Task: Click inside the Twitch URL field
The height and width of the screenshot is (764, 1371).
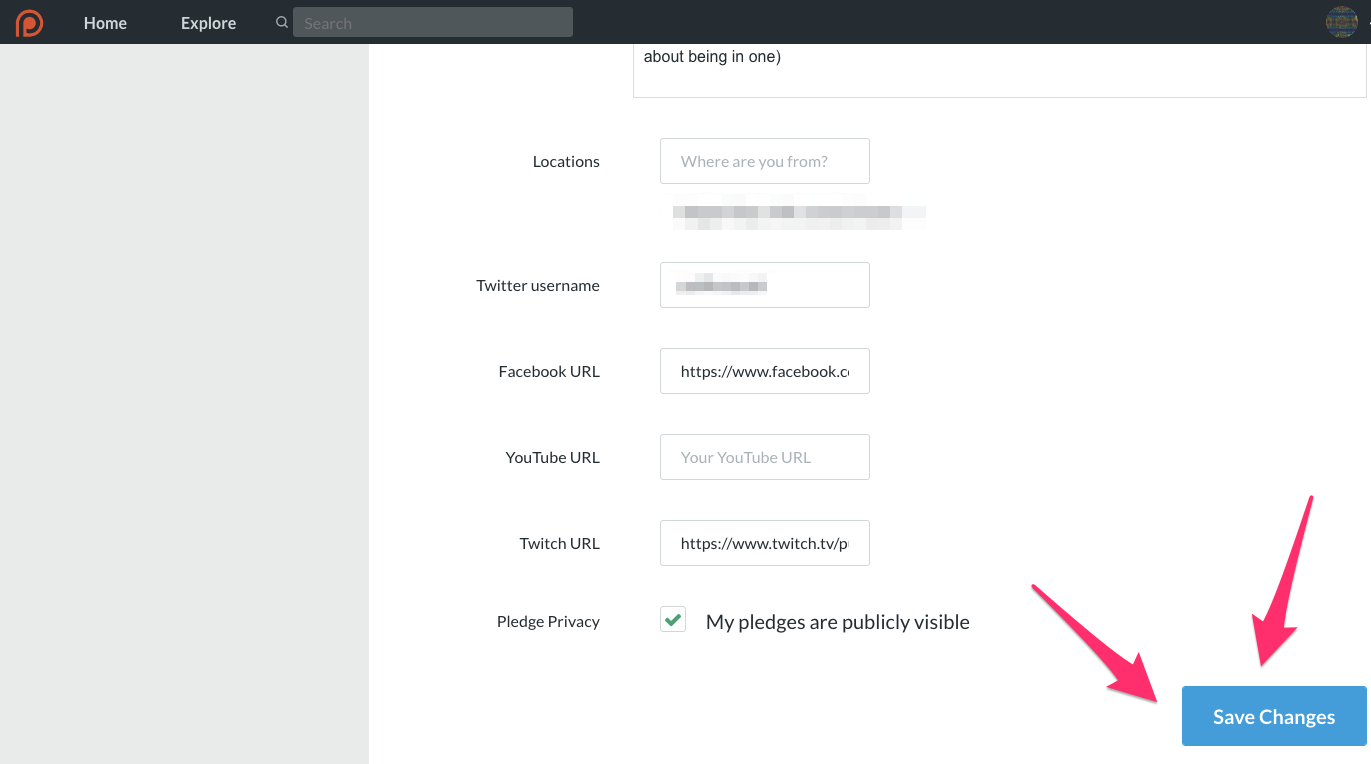Action: pos(764,543)
